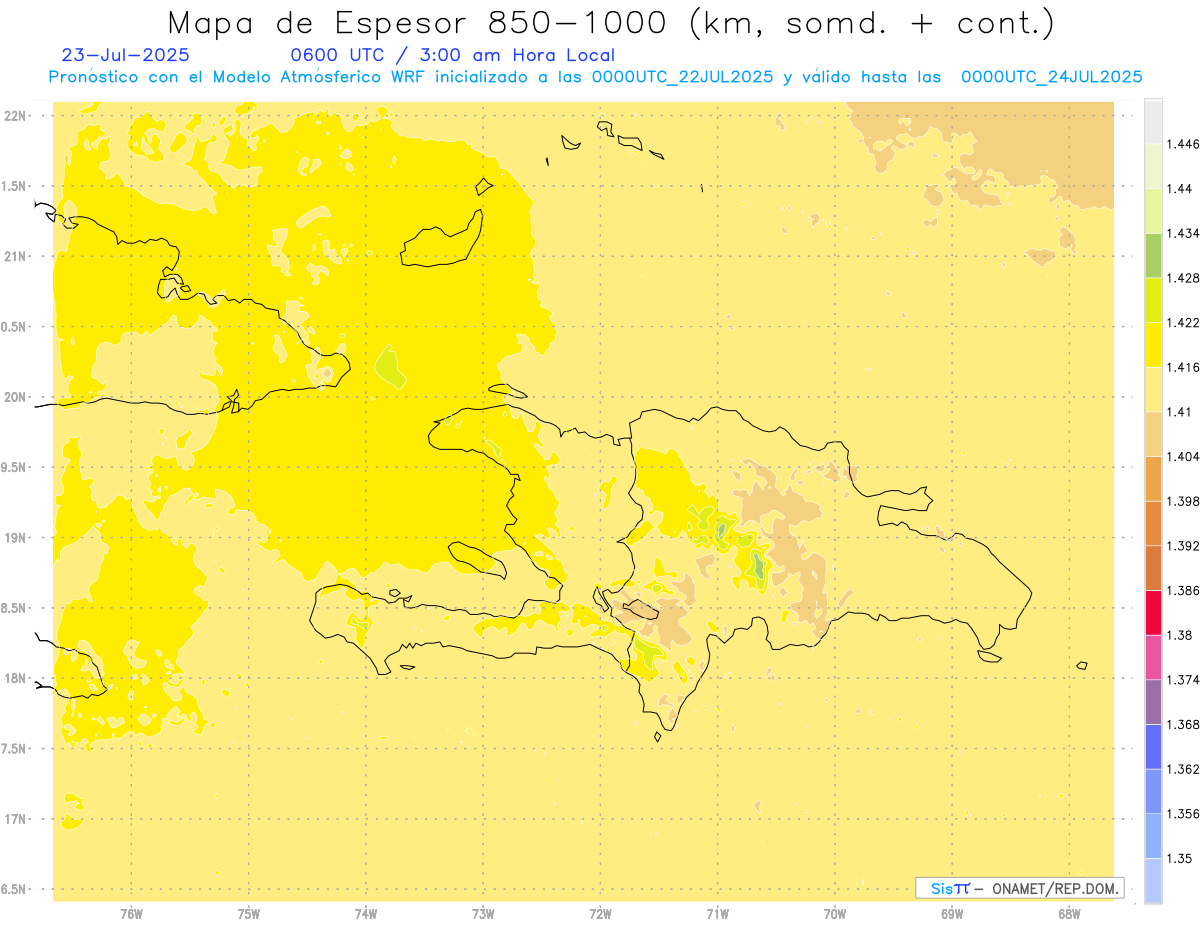Click the 'Sistema - ONAMET/REP.DOM.' credit box
The height and width of the screenshot is (927, 1200).
pos(1020,888)
